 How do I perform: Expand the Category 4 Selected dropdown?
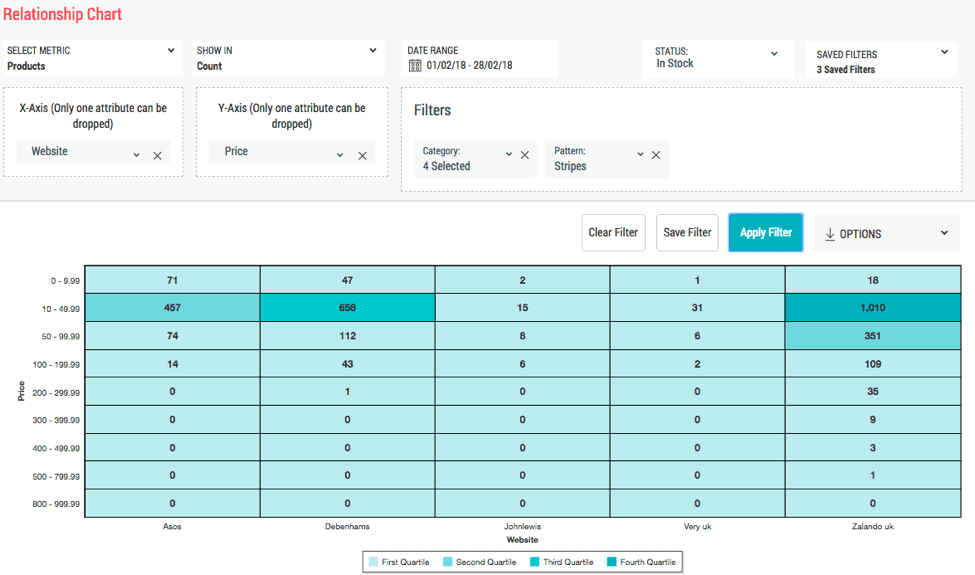click(x=508, y=154)
